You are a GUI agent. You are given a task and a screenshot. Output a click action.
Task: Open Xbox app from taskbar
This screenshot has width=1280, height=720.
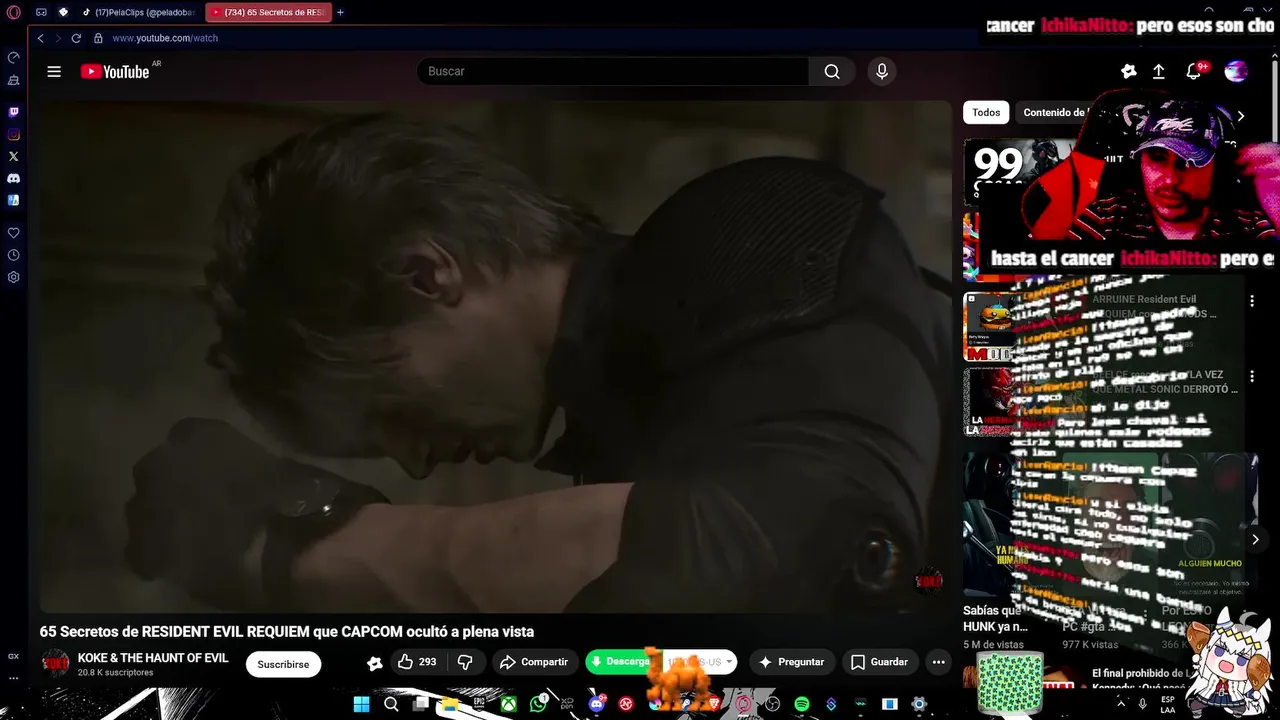click(x=509, y=704)
